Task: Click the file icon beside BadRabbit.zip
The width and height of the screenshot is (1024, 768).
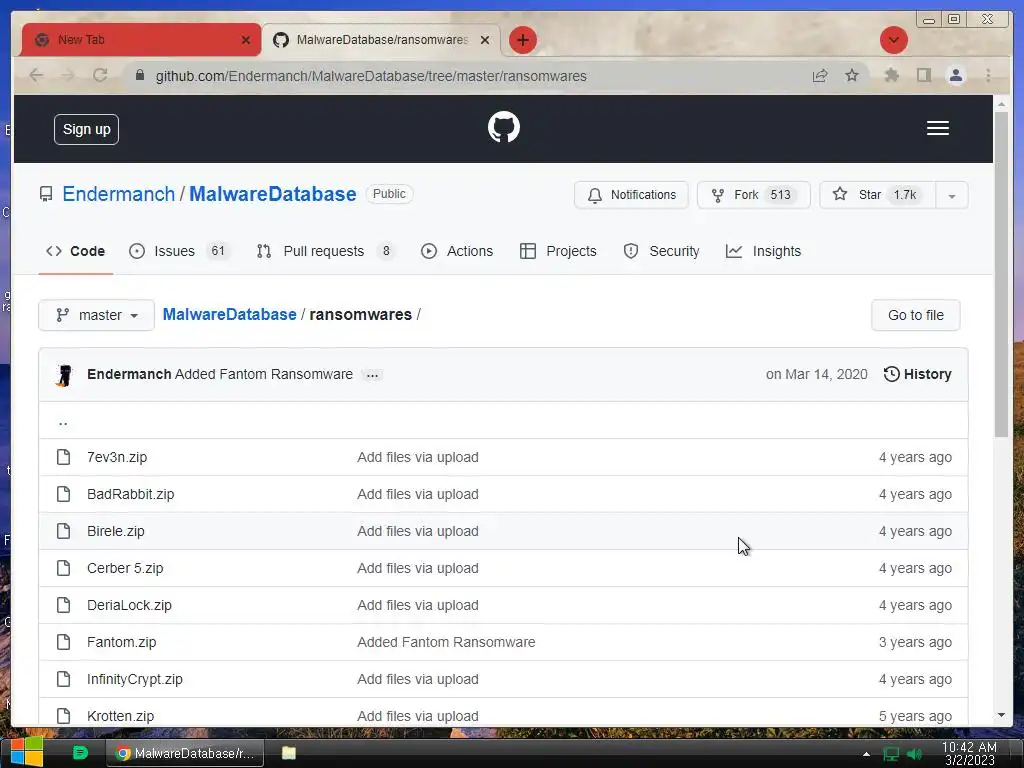Action: coord(63,494)
